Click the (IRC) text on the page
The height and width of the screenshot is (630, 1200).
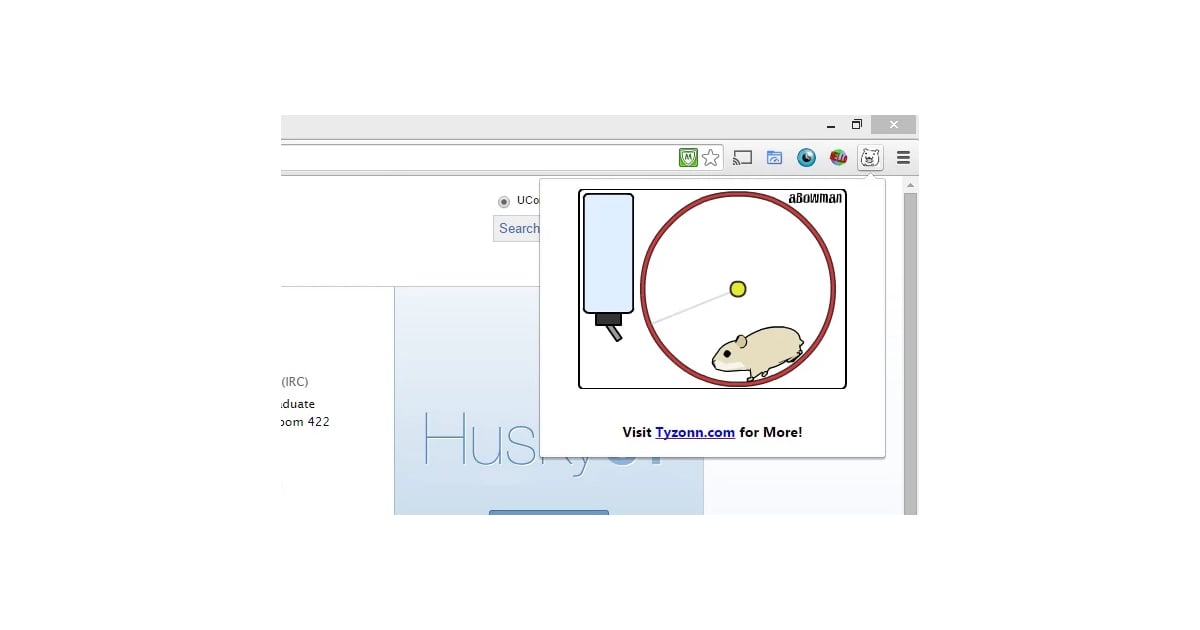tap(295, 381)
